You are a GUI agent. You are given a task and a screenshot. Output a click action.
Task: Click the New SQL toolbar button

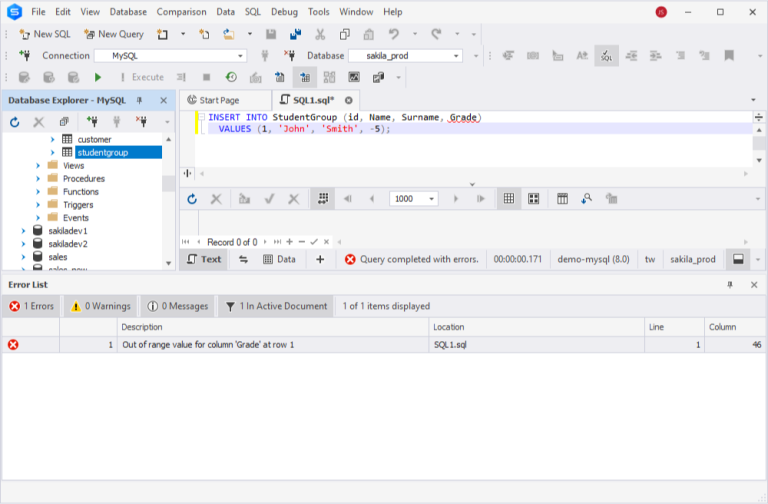(x=44, y=34)
